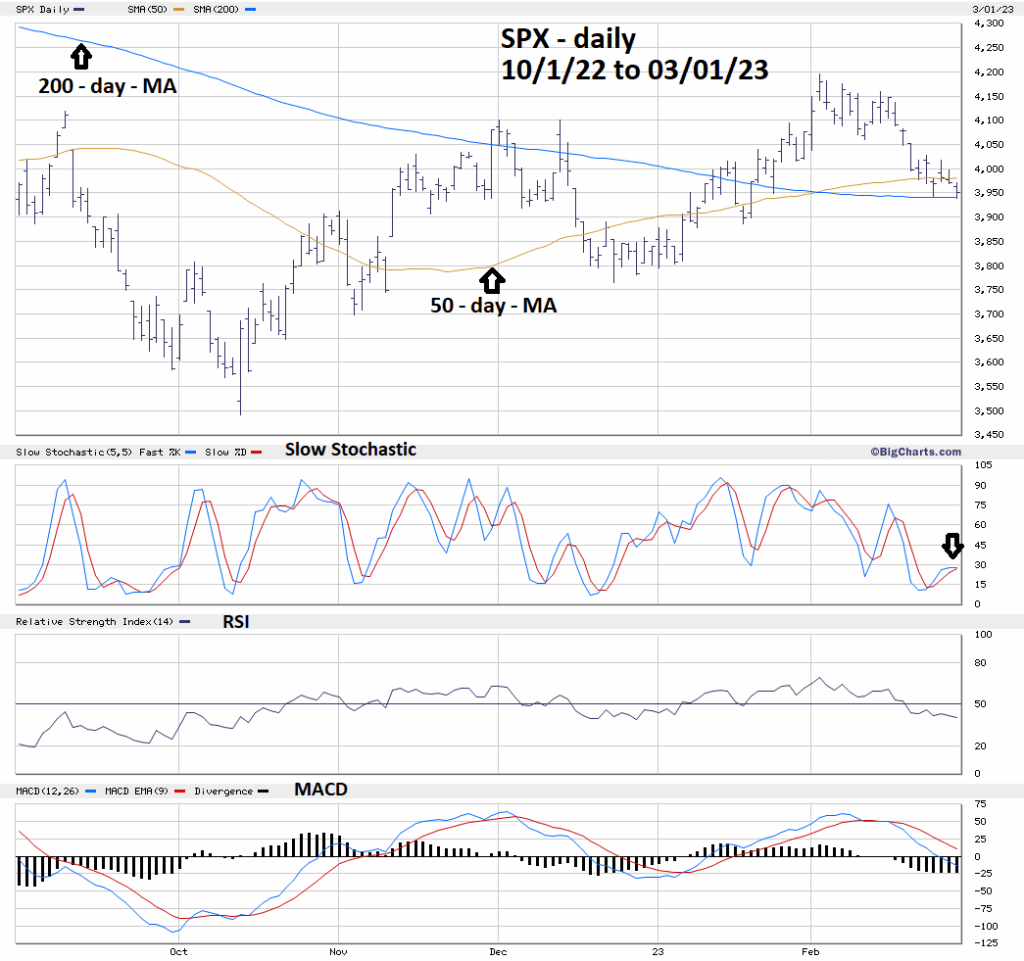Select the Feb label on the time axis
The image size is (1024, 961).
point(810,950)
